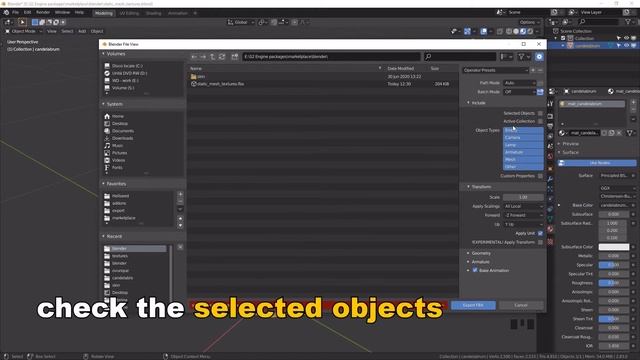Click the browse material sphere icon
The width and height of the screenshot is (640, 360).
coord(562,133)
